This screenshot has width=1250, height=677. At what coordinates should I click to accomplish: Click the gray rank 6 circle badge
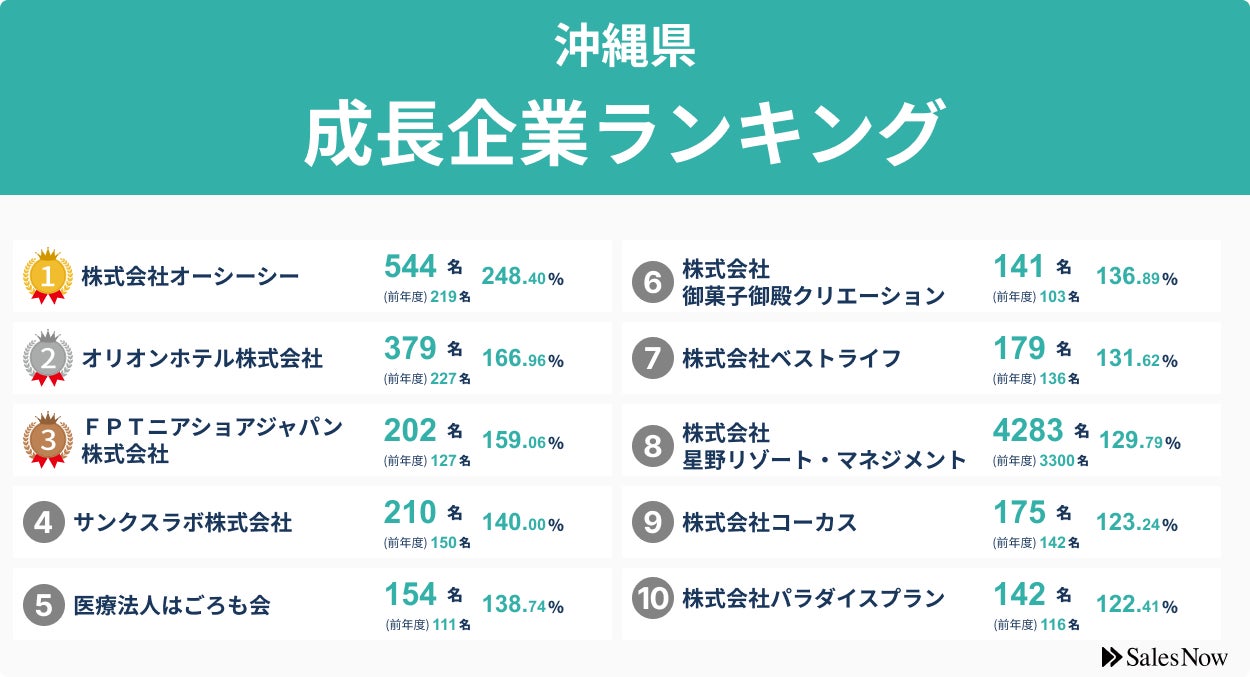(652, 283)
